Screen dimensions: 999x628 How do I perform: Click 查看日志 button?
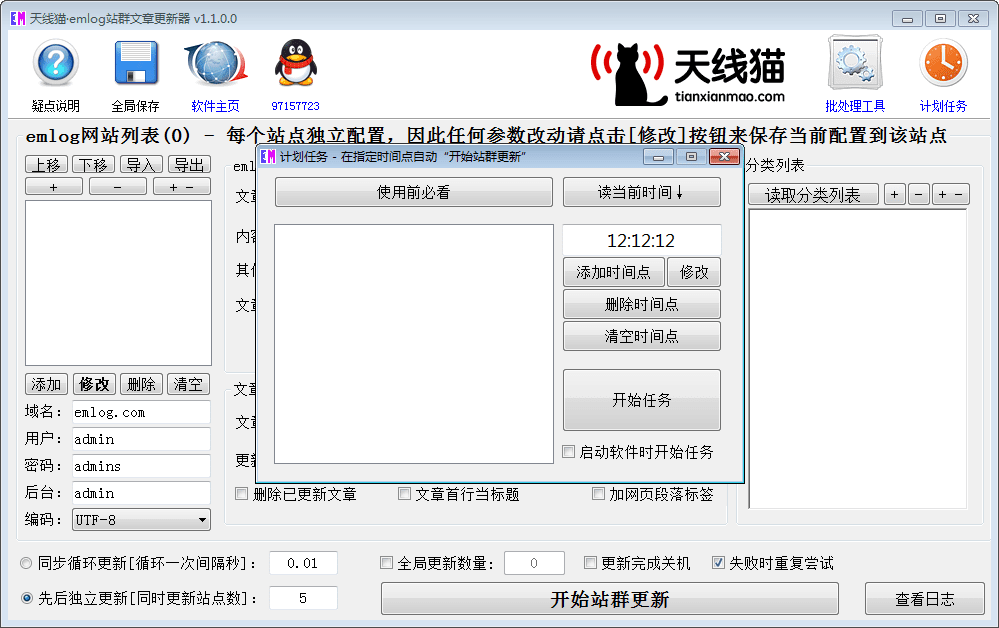coord(924,599)
